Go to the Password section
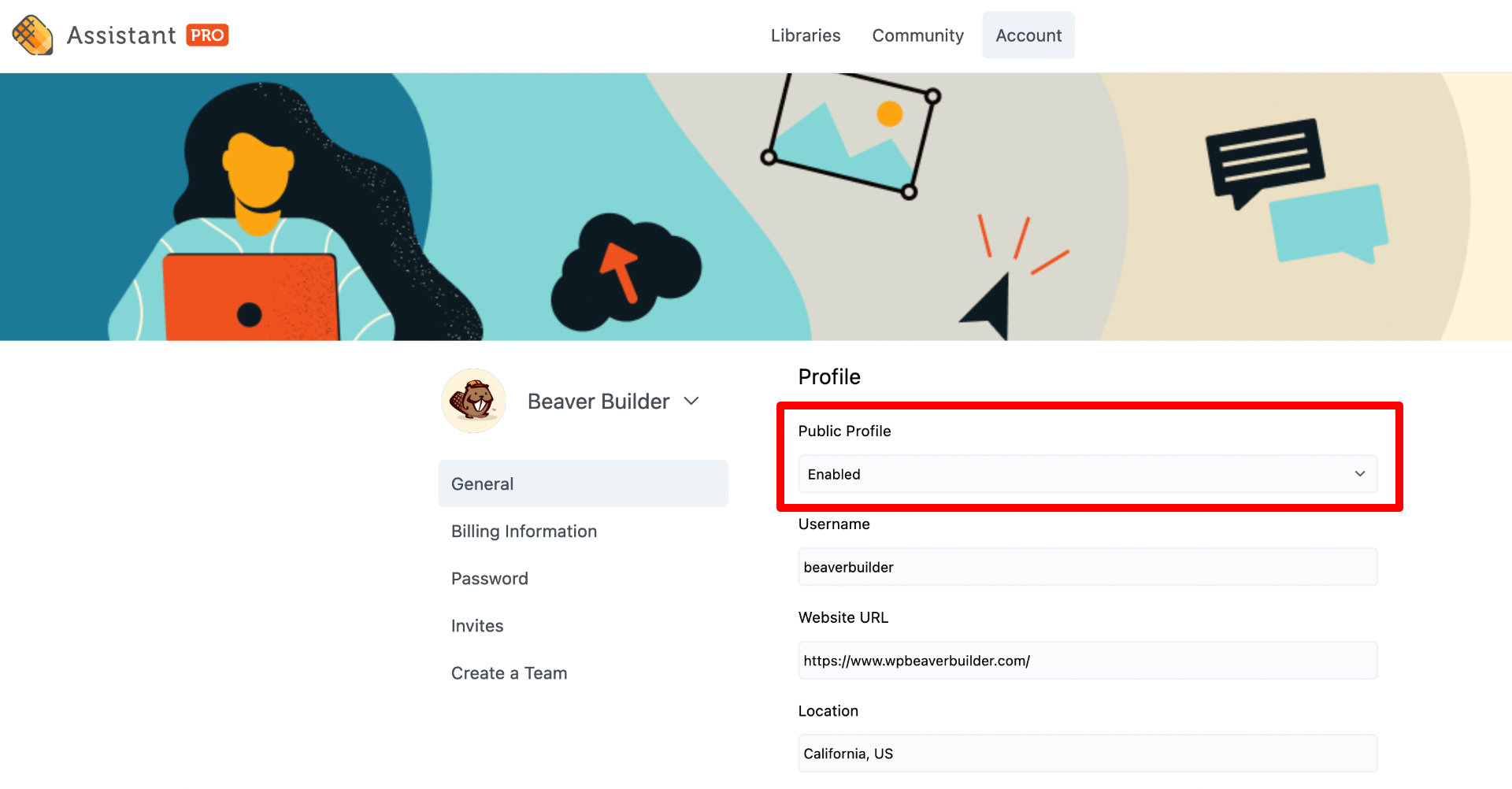The height and width of the screenshot is (789, 1512). (x=490, y=578)
